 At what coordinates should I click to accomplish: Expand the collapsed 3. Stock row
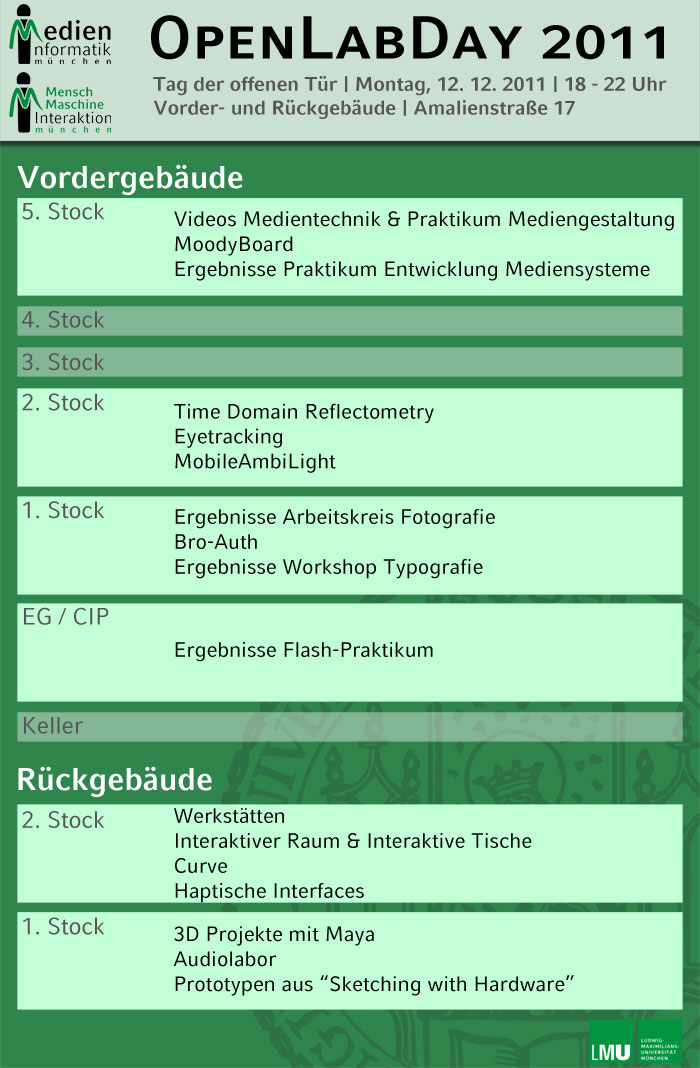(350, 362)
